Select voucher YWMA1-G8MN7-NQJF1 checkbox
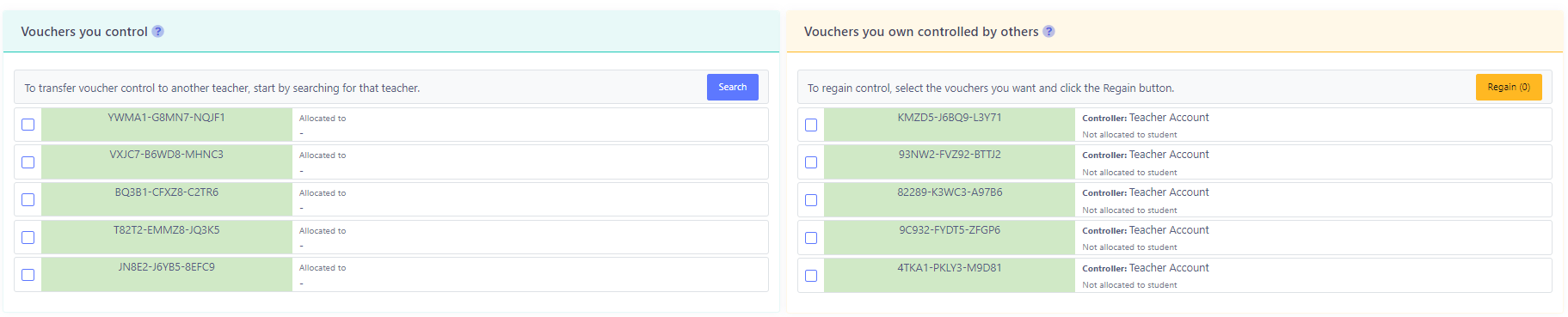Screen dimensions: 1568x317 click(28, 125)
